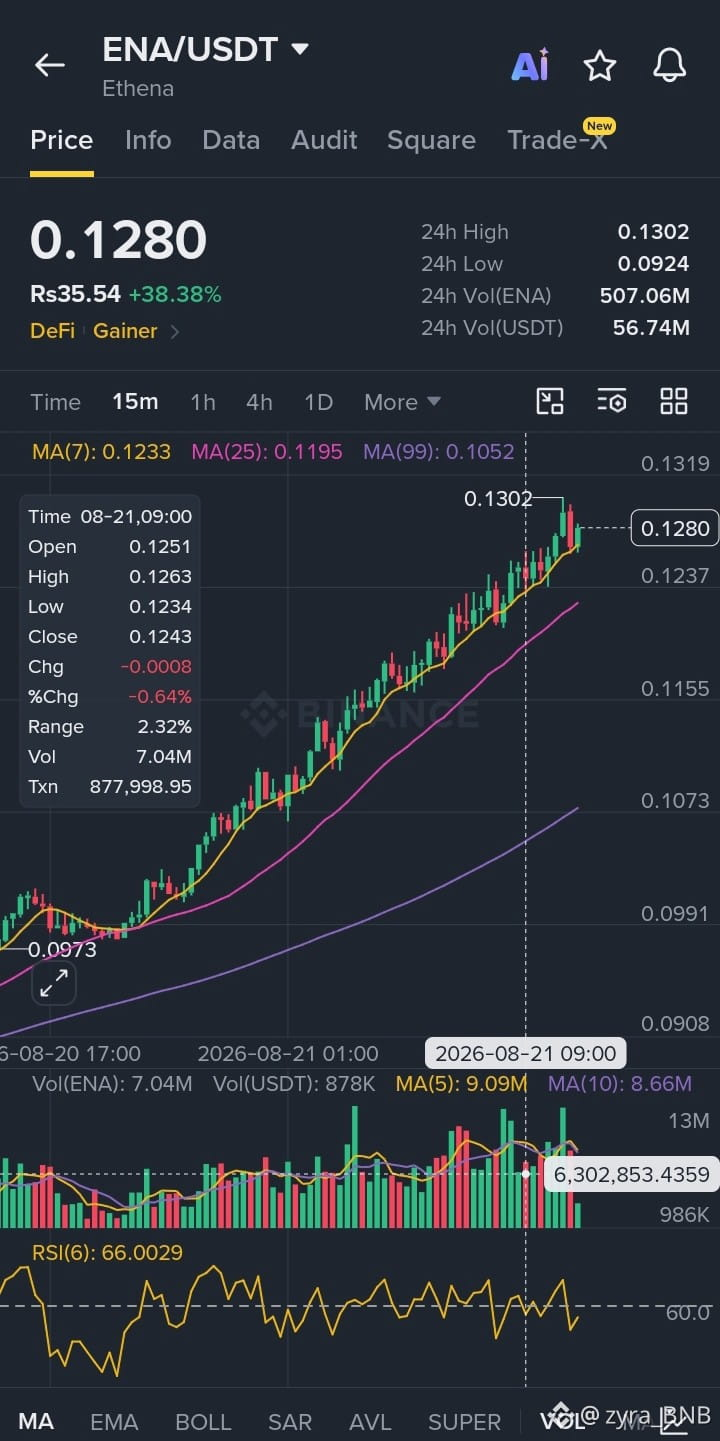Viewport: 720px width, 1441px height.
Task: Tap the current price label 0.1280 on axis
Action: [675, 528]
